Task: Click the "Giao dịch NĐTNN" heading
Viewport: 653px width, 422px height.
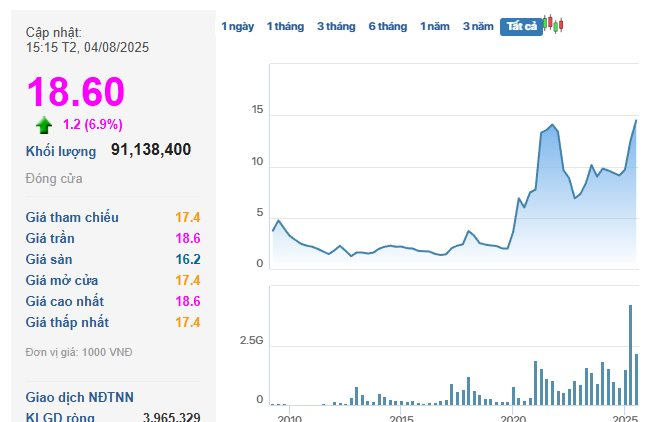Action: tap(79, 396)
